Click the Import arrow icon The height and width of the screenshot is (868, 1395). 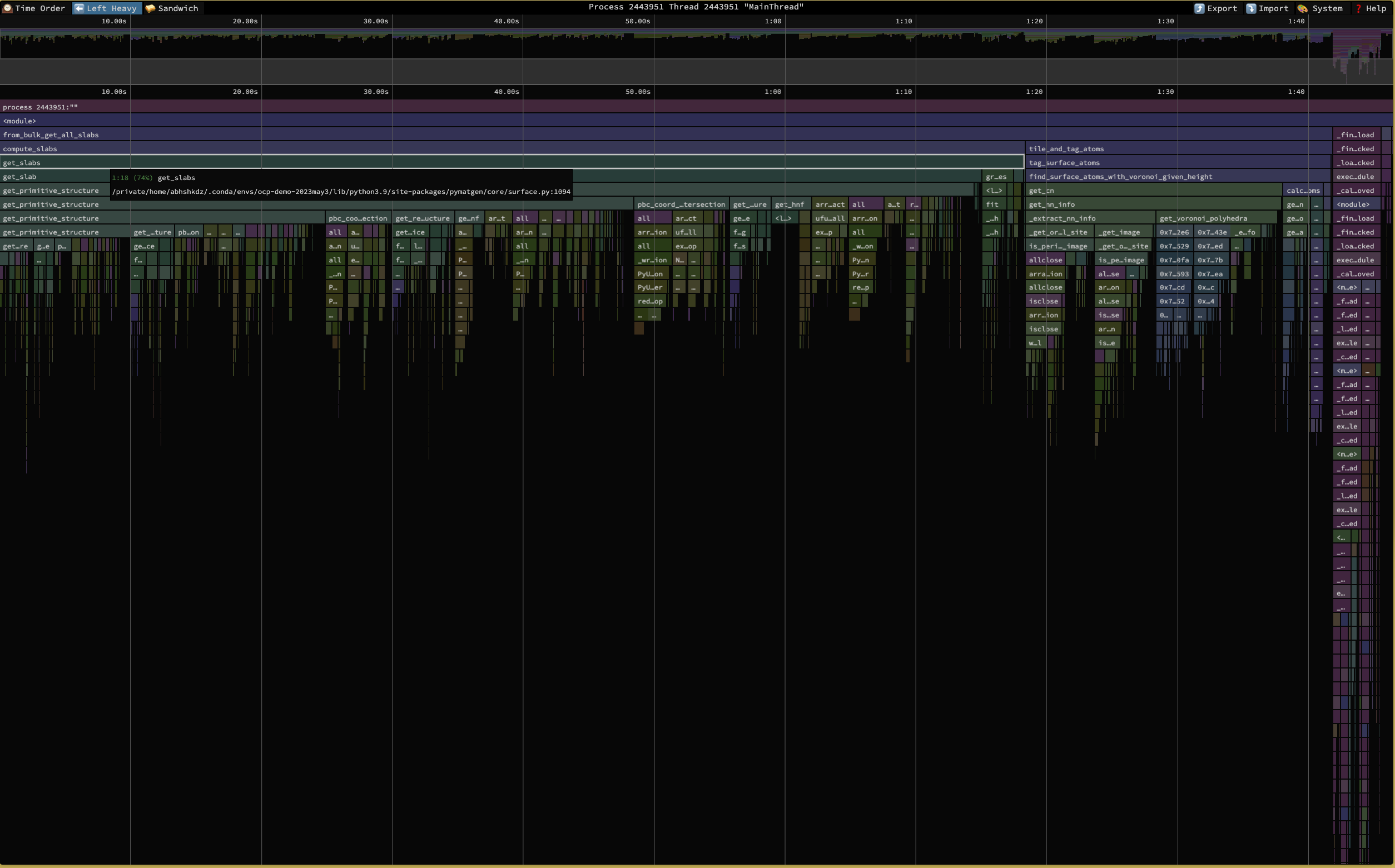click(1251, 8)
